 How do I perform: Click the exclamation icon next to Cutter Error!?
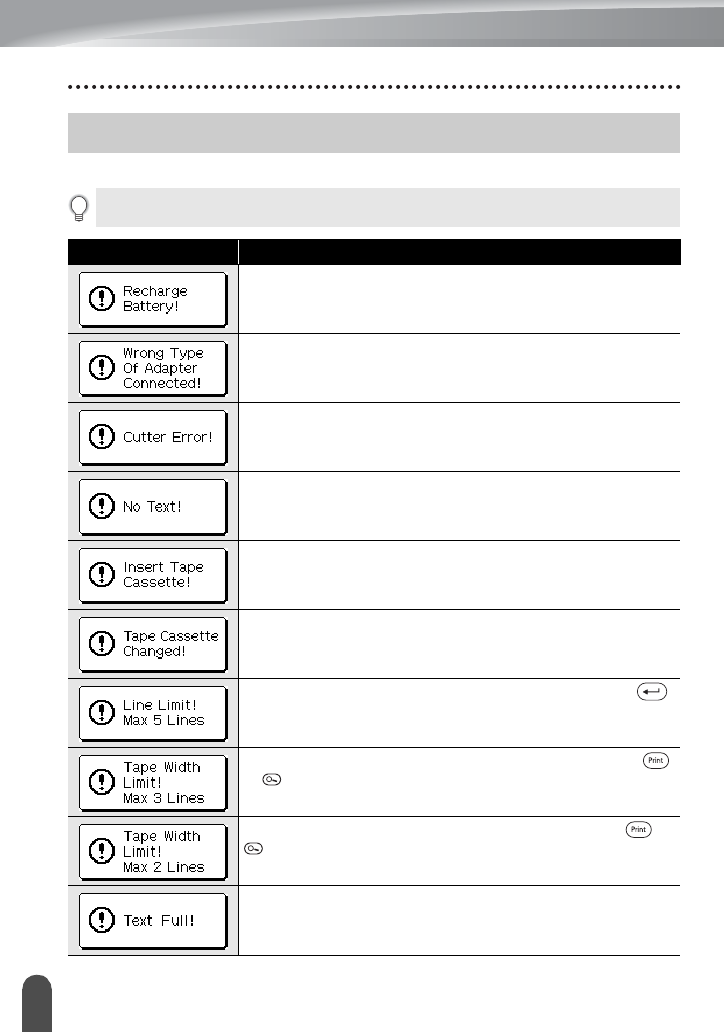[101, 437]
